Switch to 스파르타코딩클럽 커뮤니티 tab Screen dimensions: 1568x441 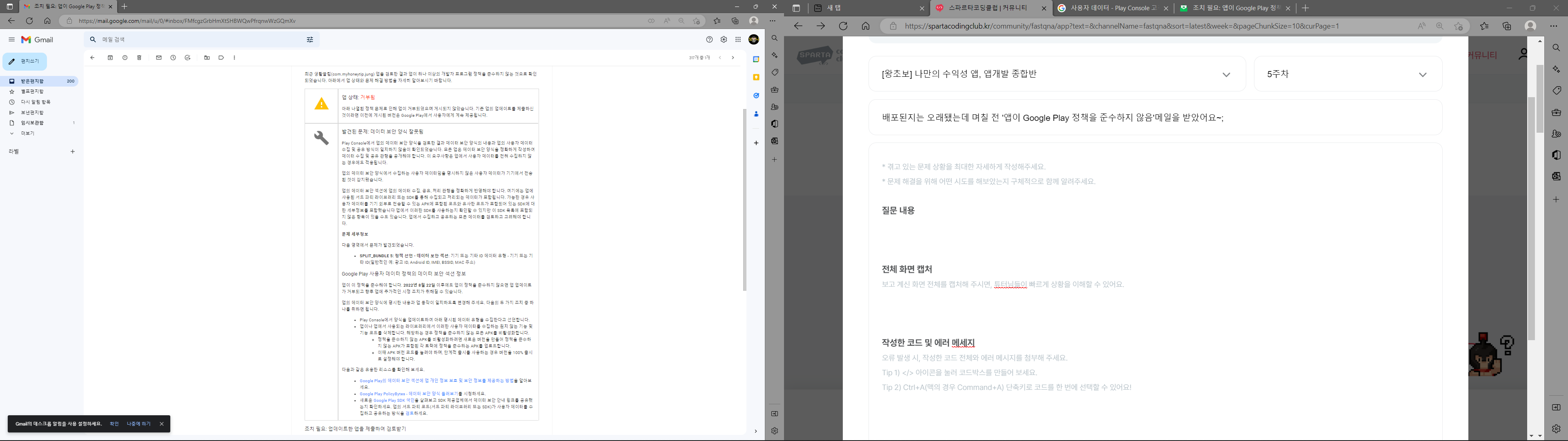(990, 8)
